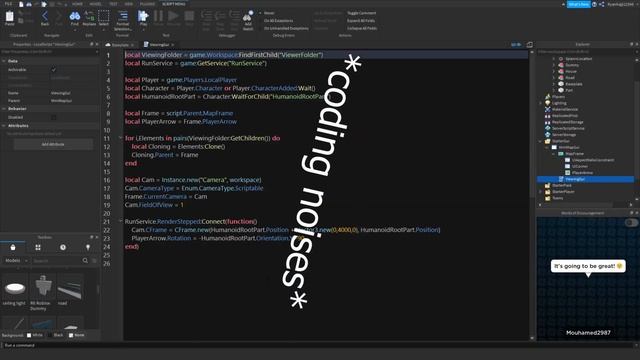Click the binoculars icon in quick access bar
Viewport: 640px width, 360px height.
click(x=29, y=4)
